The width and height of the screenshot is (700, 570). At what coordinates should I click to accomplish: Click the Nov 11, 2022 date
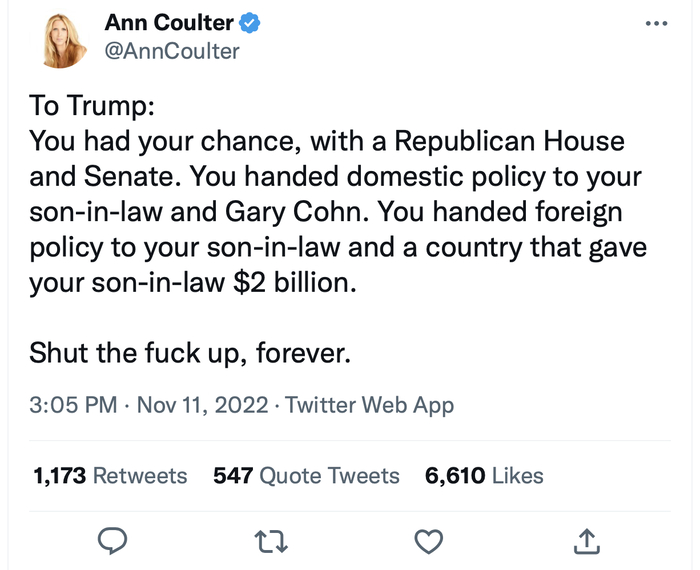(x=202, y=405)
